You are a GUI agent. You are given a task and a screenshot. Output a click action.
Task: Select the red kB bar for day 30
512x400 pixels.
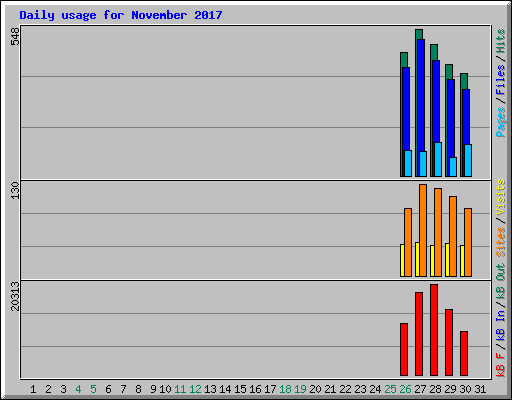464,353
